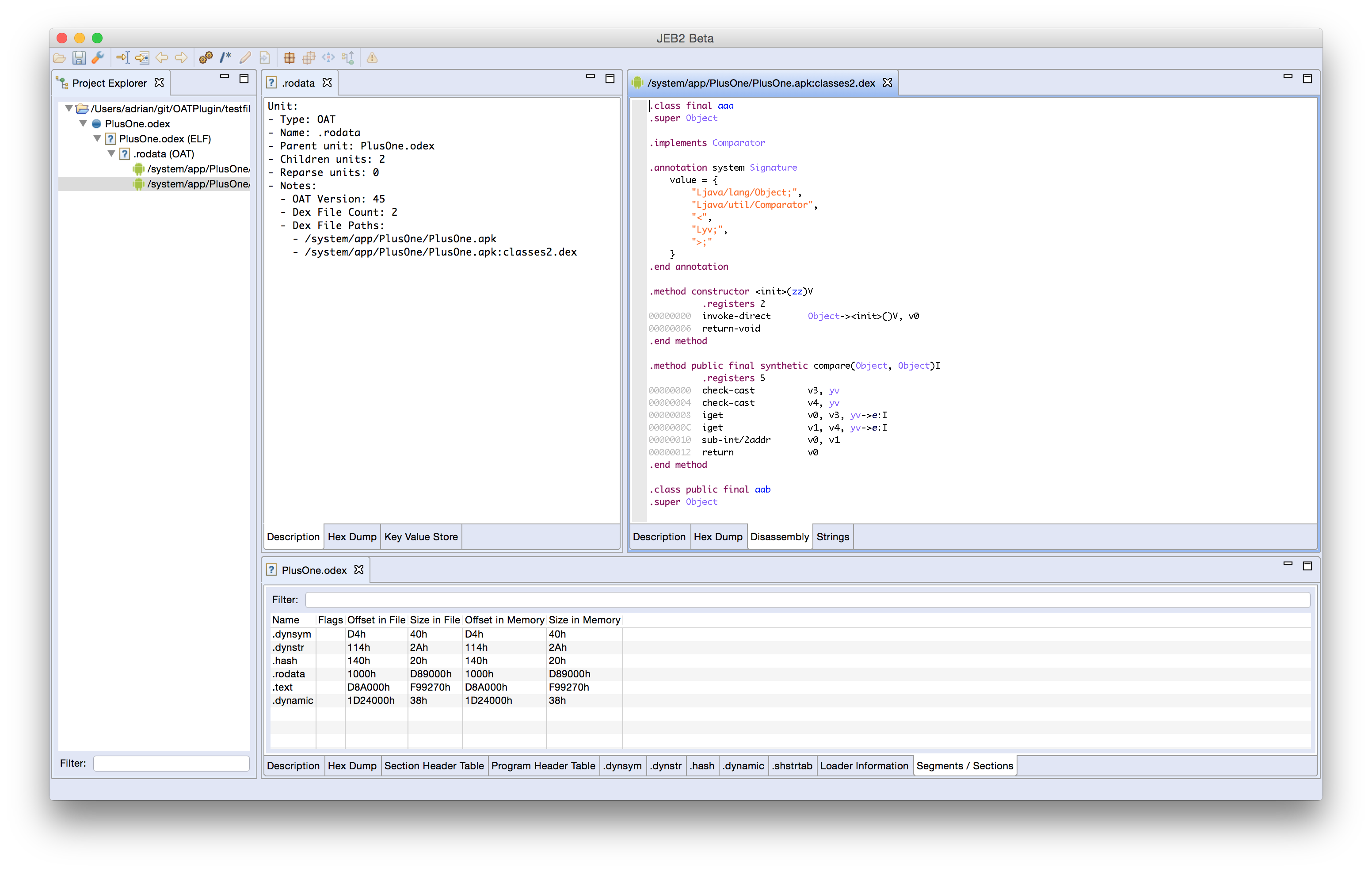Click the Android icon on classes2.dex tab

pos(637,83)
